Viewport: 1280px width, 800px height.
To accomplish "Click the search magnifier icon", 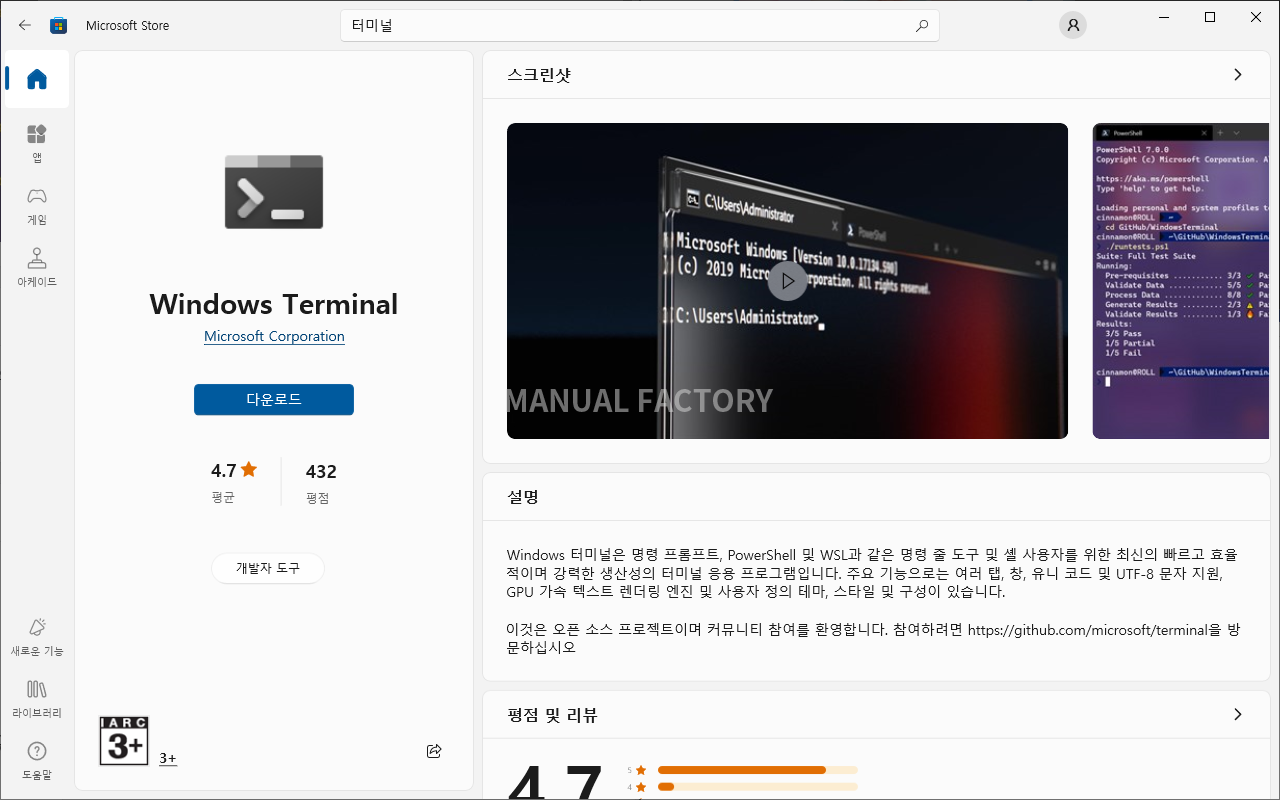I will tap(922, 26).
